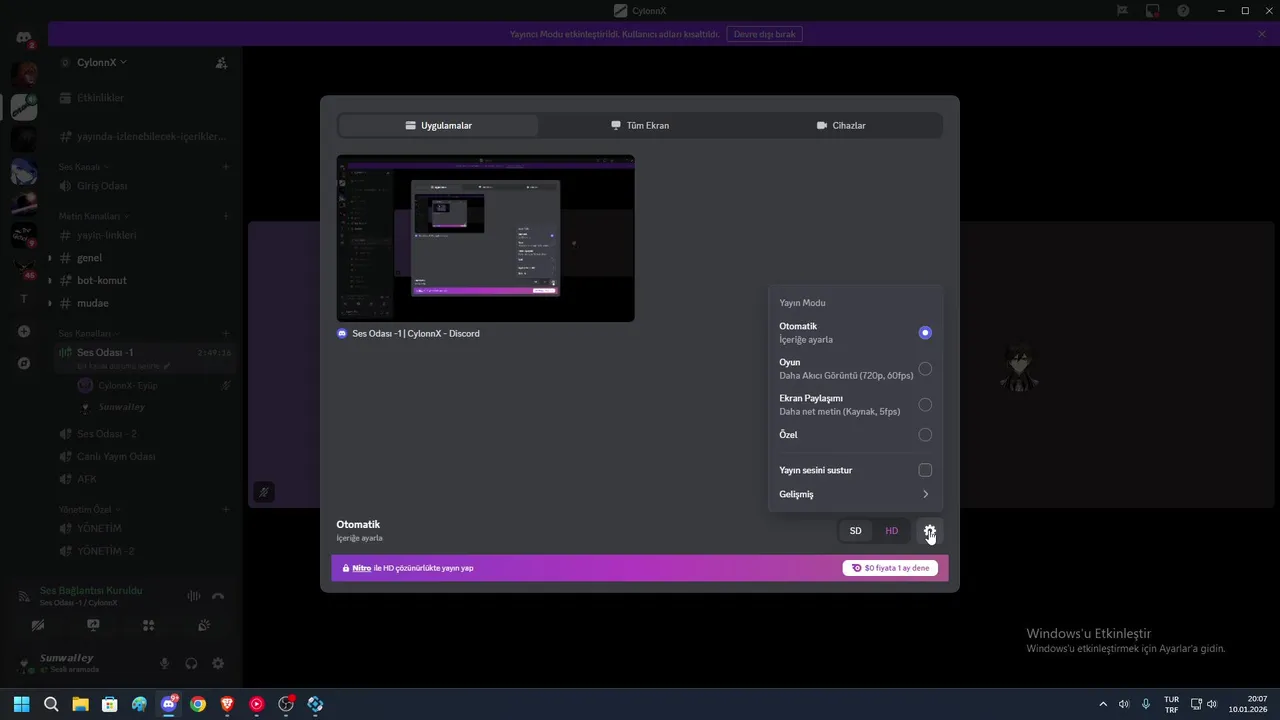
Task: Expand threads arrow beside bot-komut channel
Action: [49, 281]
